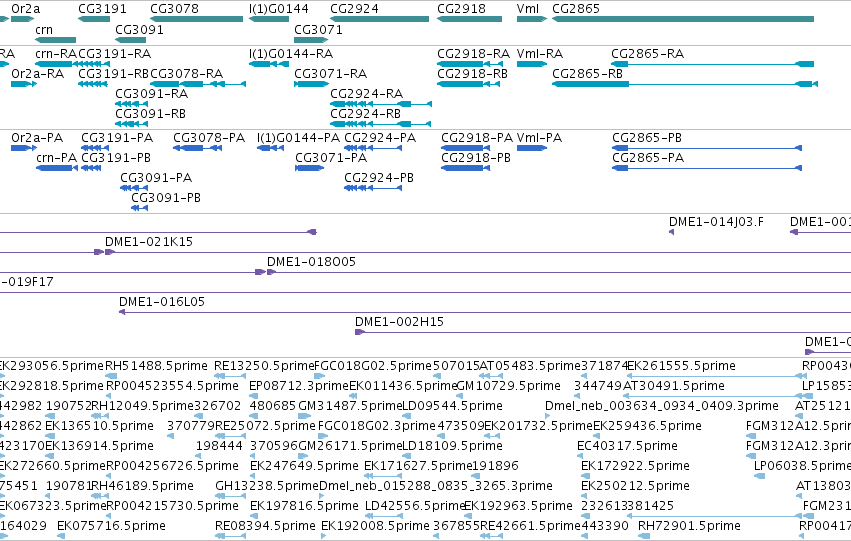
Task: Select protein label CG3078-PA
Action: click(209, 138)
